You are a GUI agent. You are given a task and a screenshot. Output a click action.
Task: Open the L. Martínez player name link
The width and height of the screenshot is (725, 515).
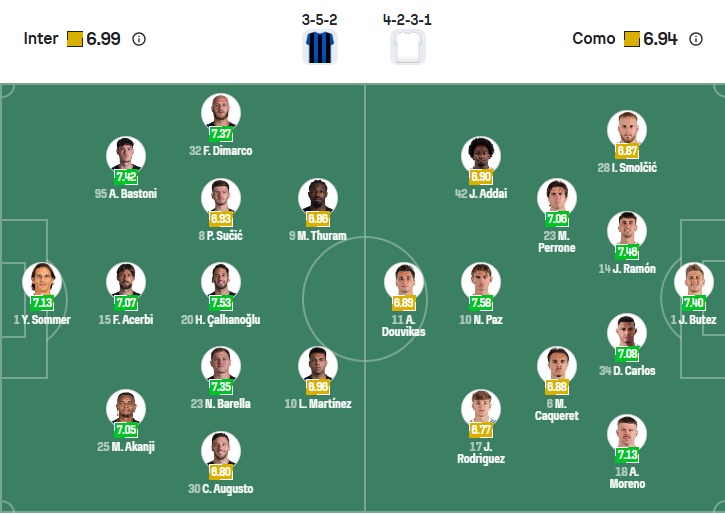click(318, 403)
